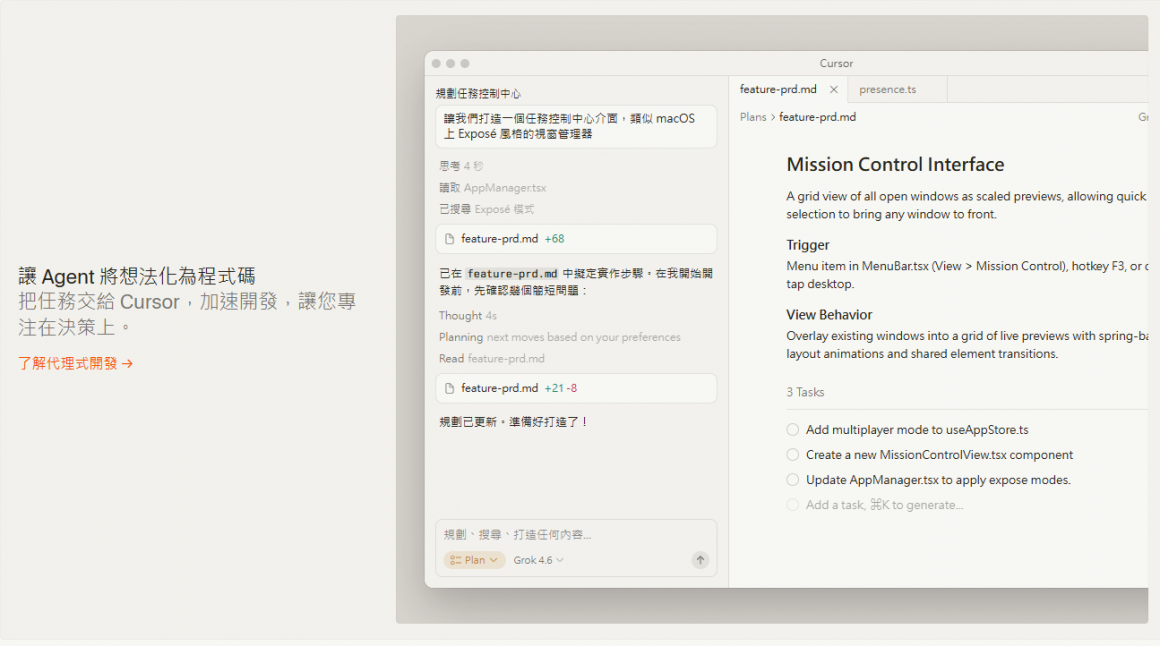1160x646 pixels.
Task: Click the Plans breadcrumb
Action: 752,117
